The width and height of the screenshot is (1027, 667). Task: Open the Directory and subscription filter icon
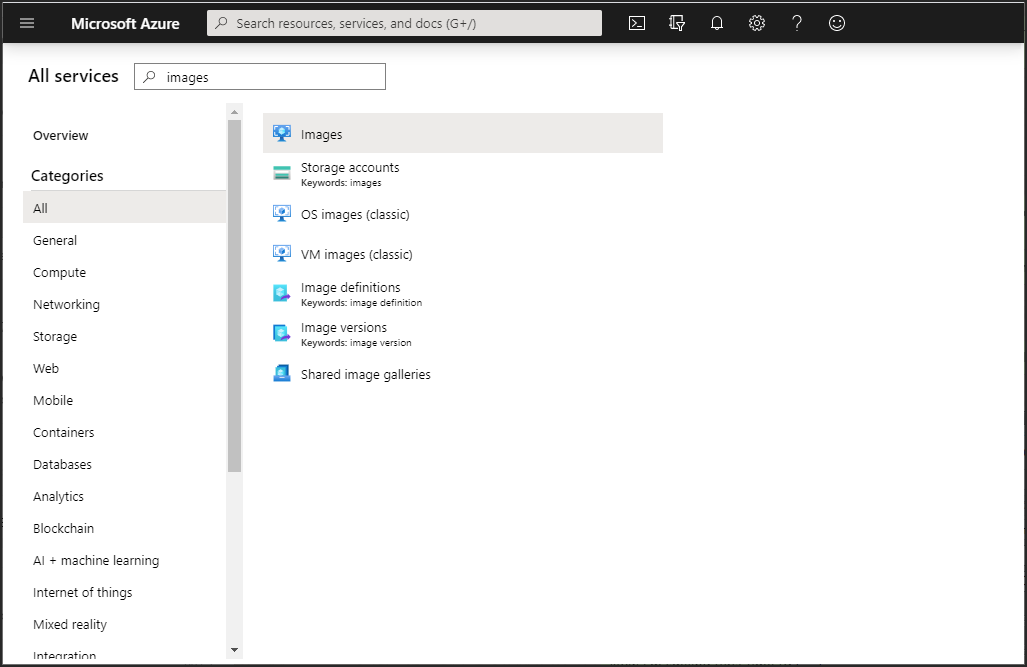677,24
